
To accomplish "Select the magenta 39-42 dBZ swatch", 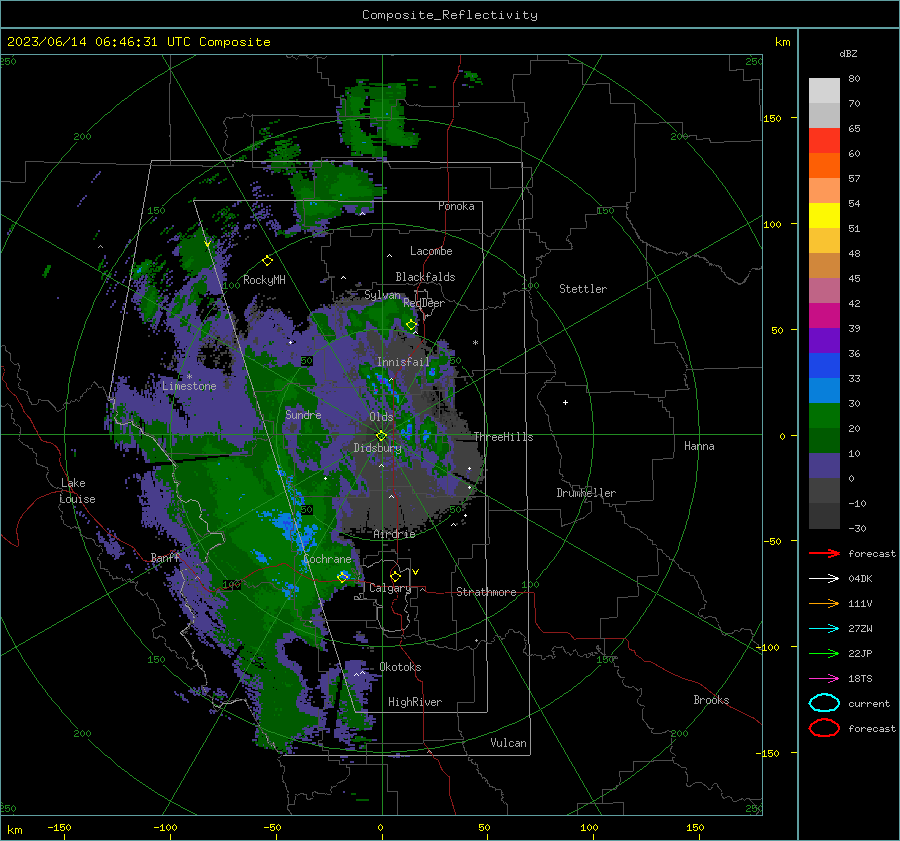I will pyautogui.click(x=824, y=316).
